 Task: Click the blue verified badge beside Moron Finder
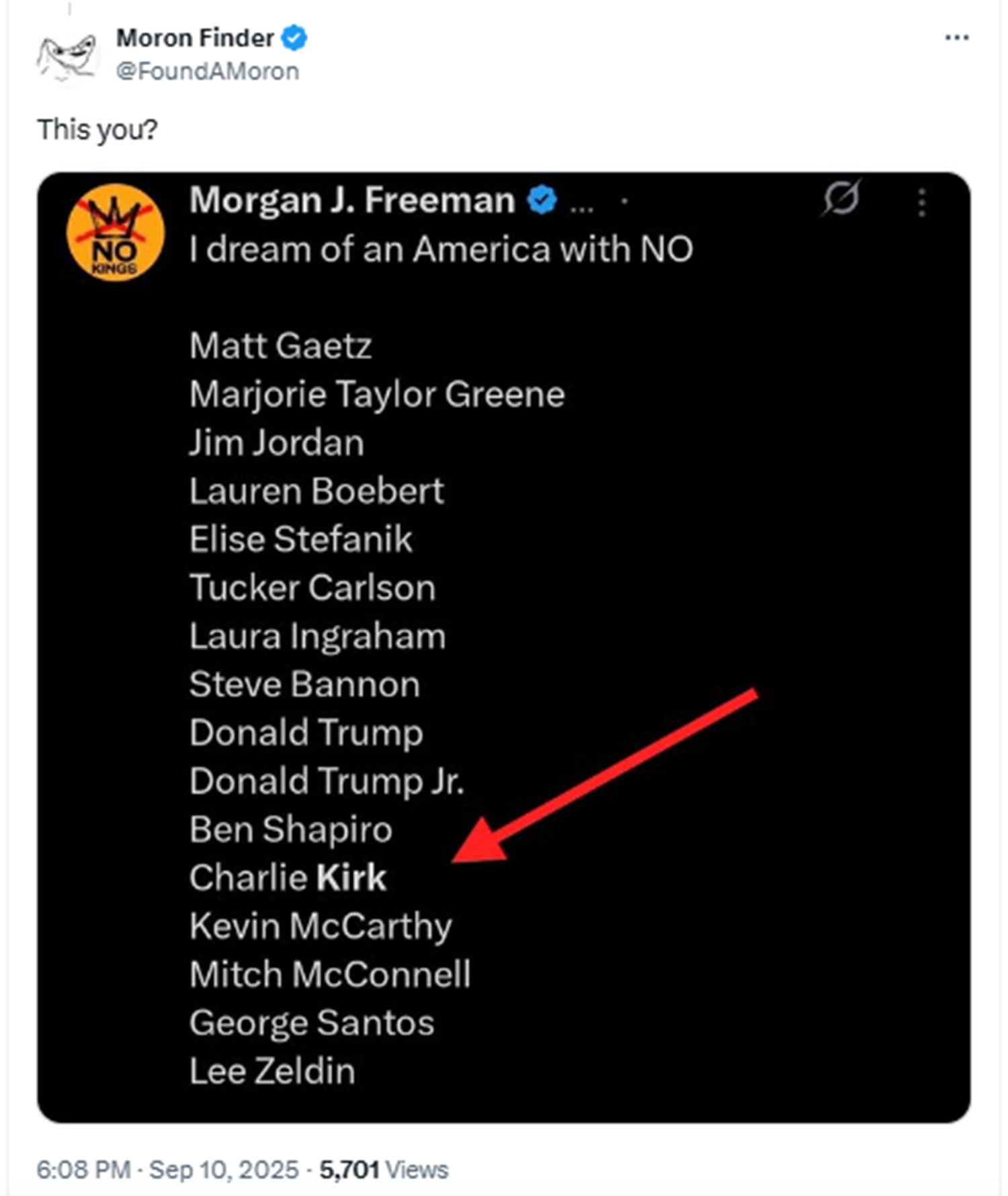[294, 38]
